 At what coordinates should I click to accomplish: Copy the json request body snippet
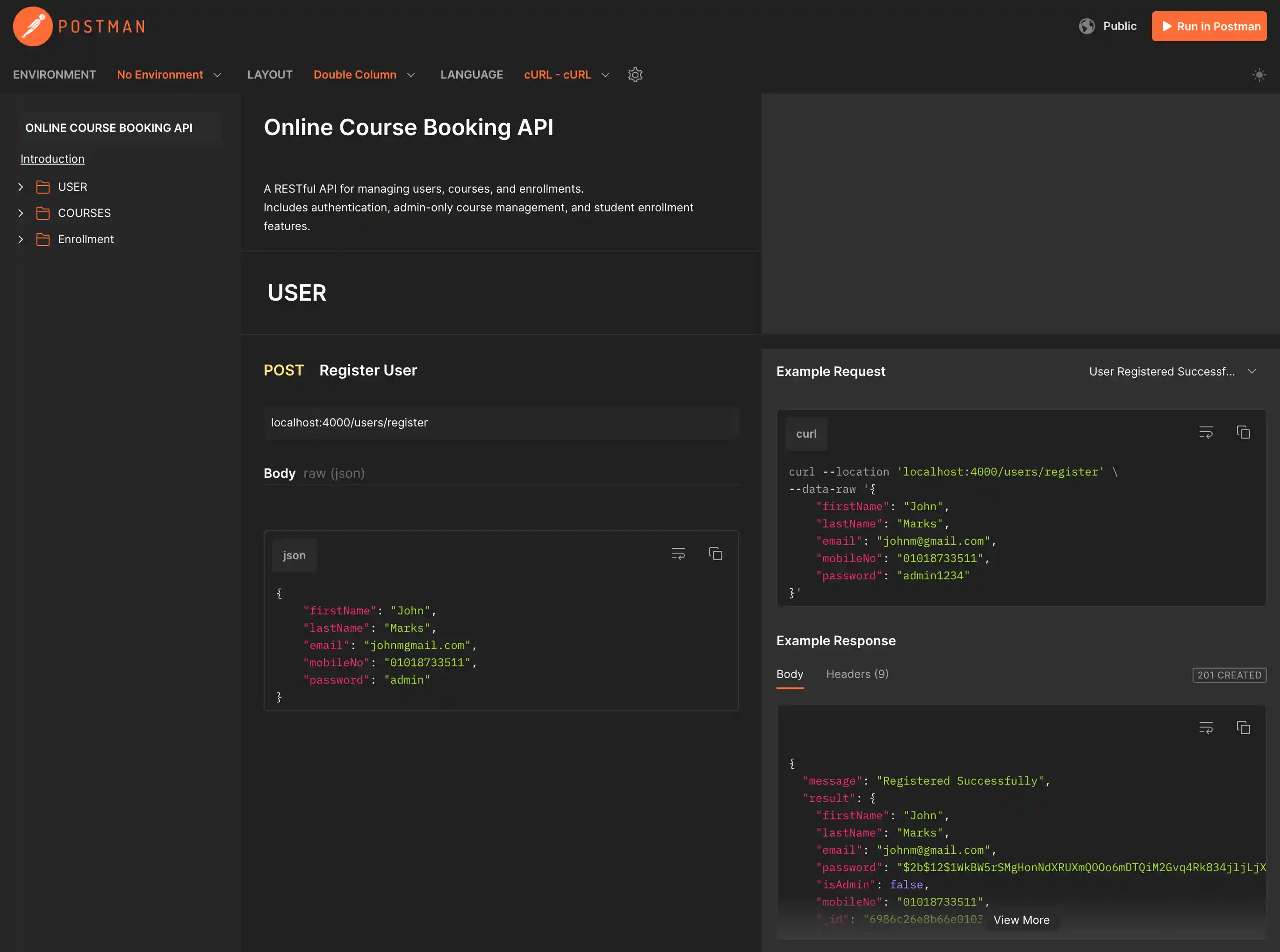pos(715,553)
